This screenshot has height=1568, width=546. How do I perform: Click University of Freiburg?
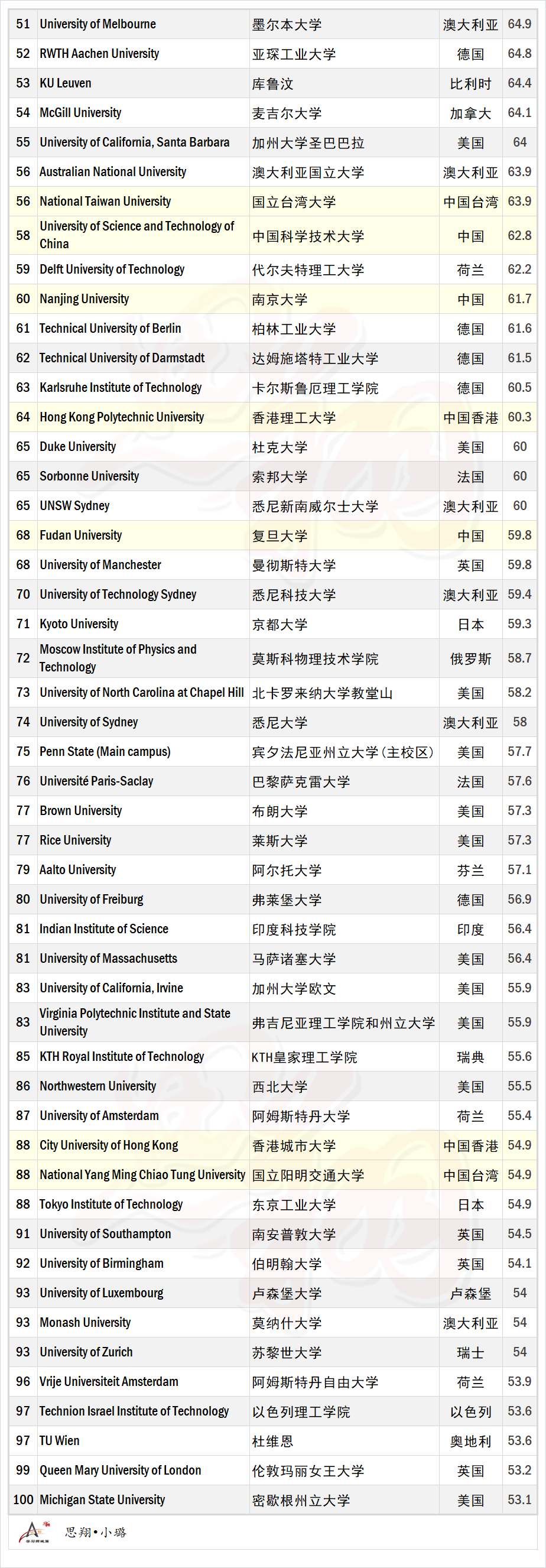click(x=92, y=900)
